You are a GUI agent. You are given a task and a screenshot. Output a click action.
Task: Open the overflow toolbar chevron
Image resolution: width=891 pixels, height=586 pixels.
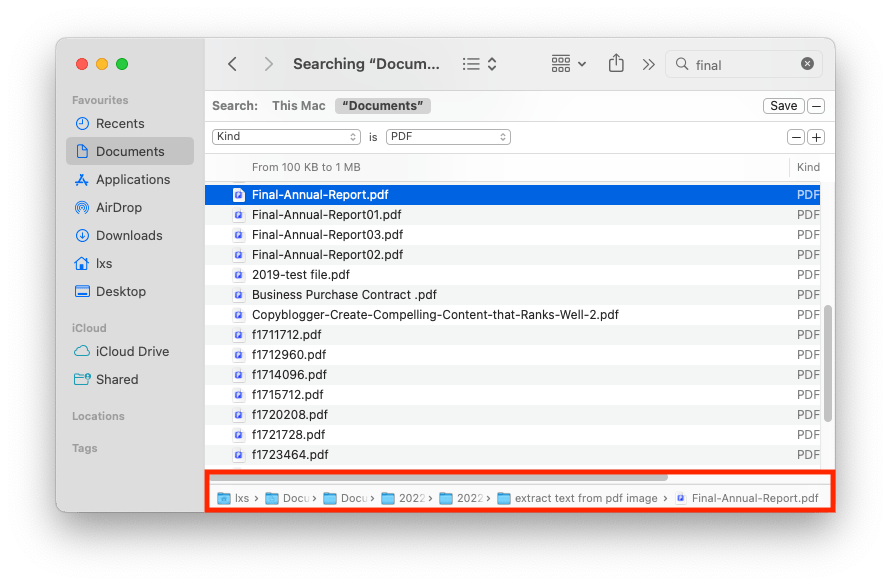pos(648,63)
